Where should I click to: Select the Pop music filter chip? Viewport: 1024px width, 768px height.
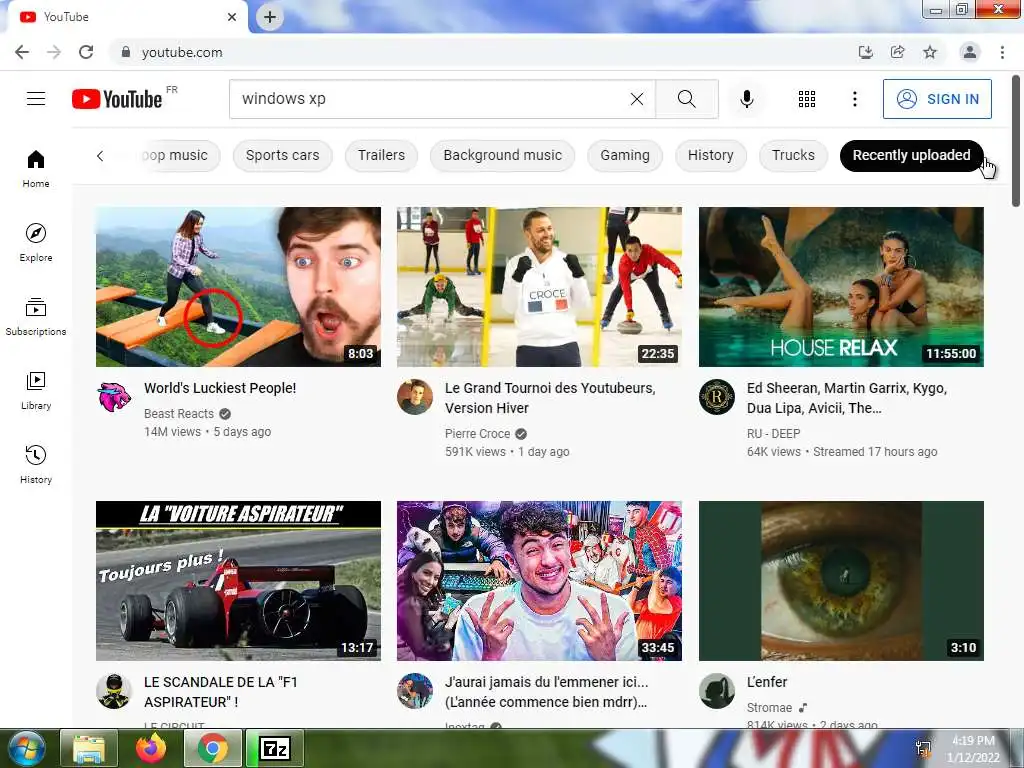point(174,155)
